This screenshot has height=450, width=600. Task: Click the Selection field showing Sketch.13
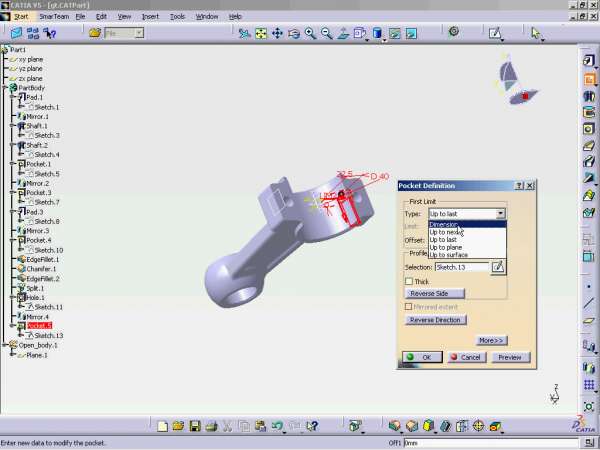[462, 267]
